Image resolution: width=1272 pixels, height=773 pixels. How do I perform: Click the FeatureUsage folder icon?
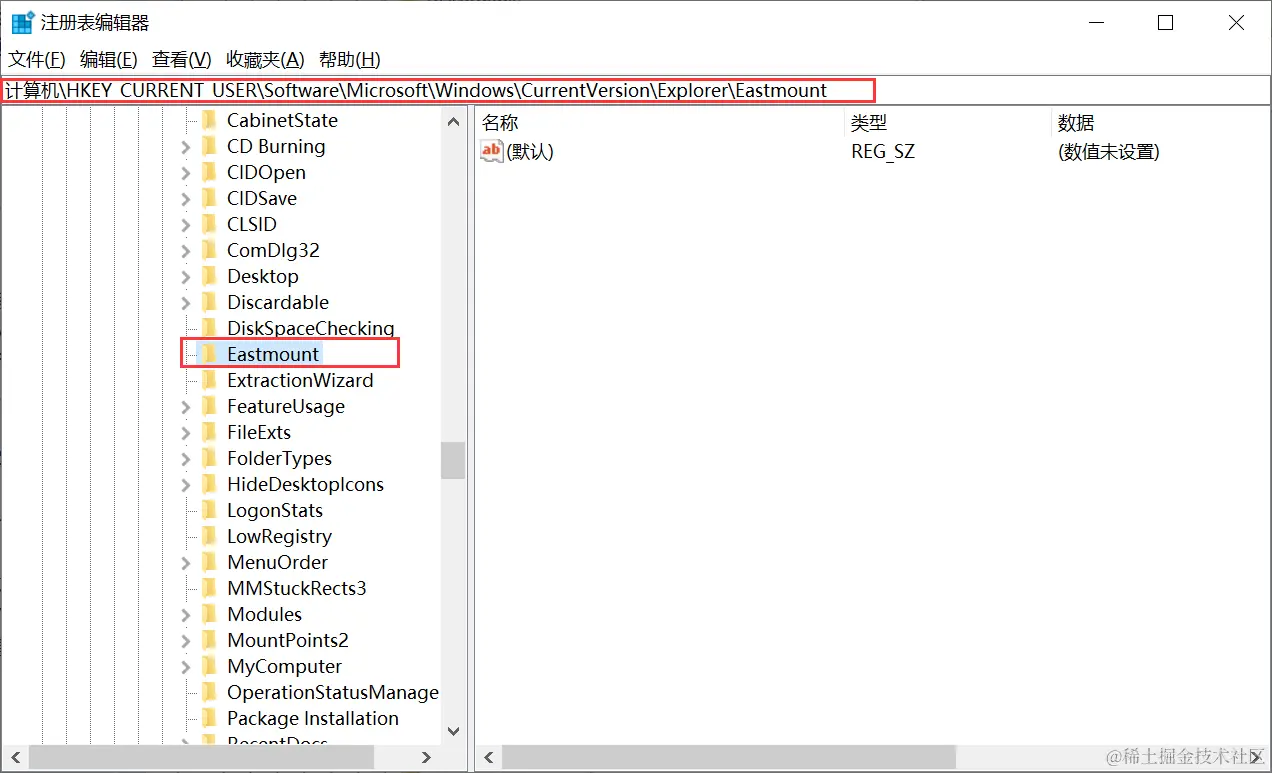click(x=209, y=406)
